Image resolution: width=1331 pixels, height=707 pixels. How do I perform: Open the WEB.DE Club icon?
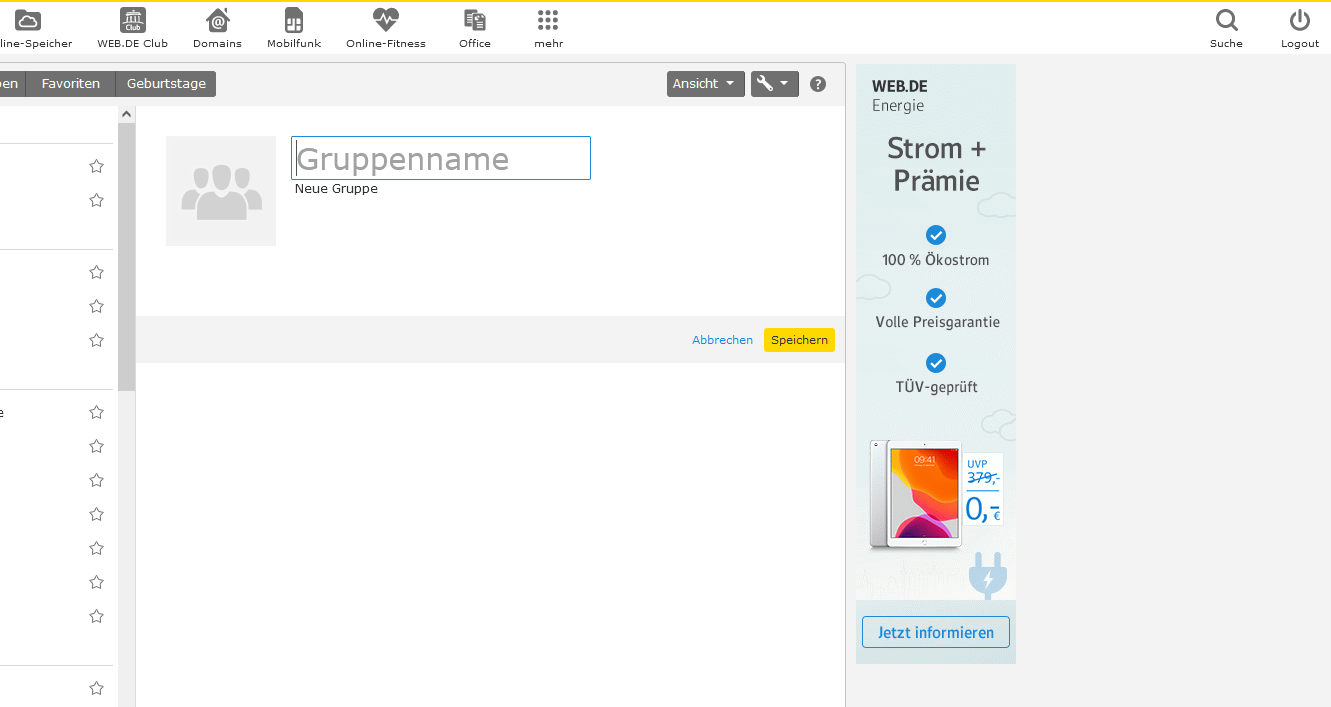pyautogui.click(x=132, y=20)
